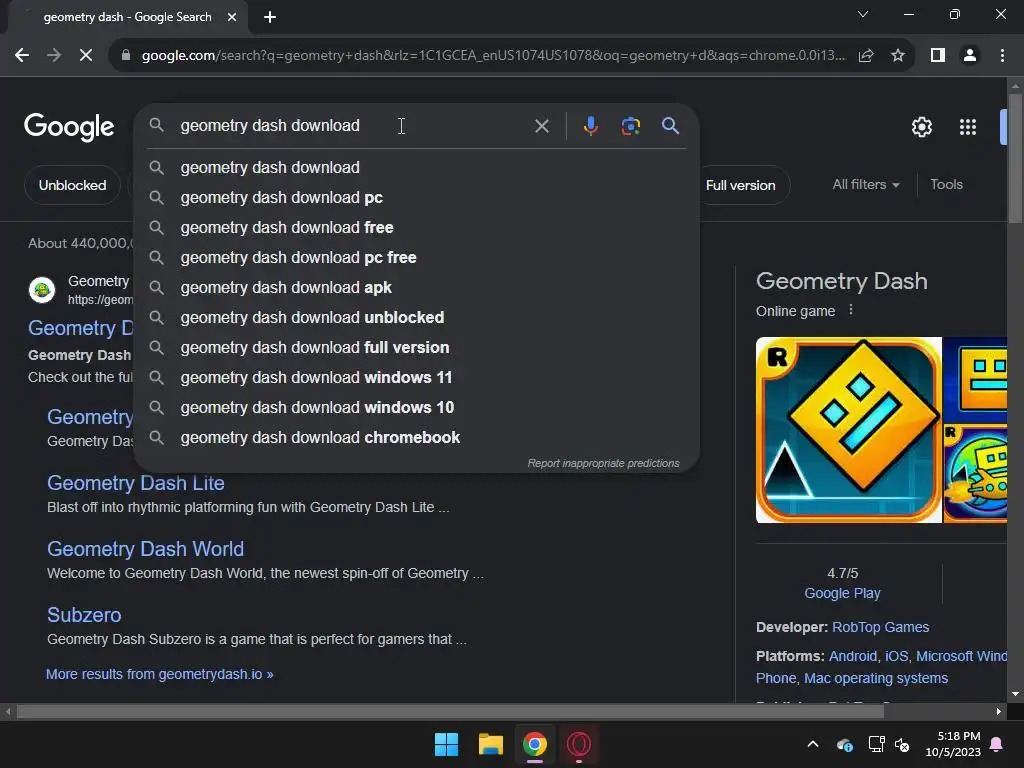
Task: Choose suggestion geometry dash download unblocked
Action: (417, 317)
